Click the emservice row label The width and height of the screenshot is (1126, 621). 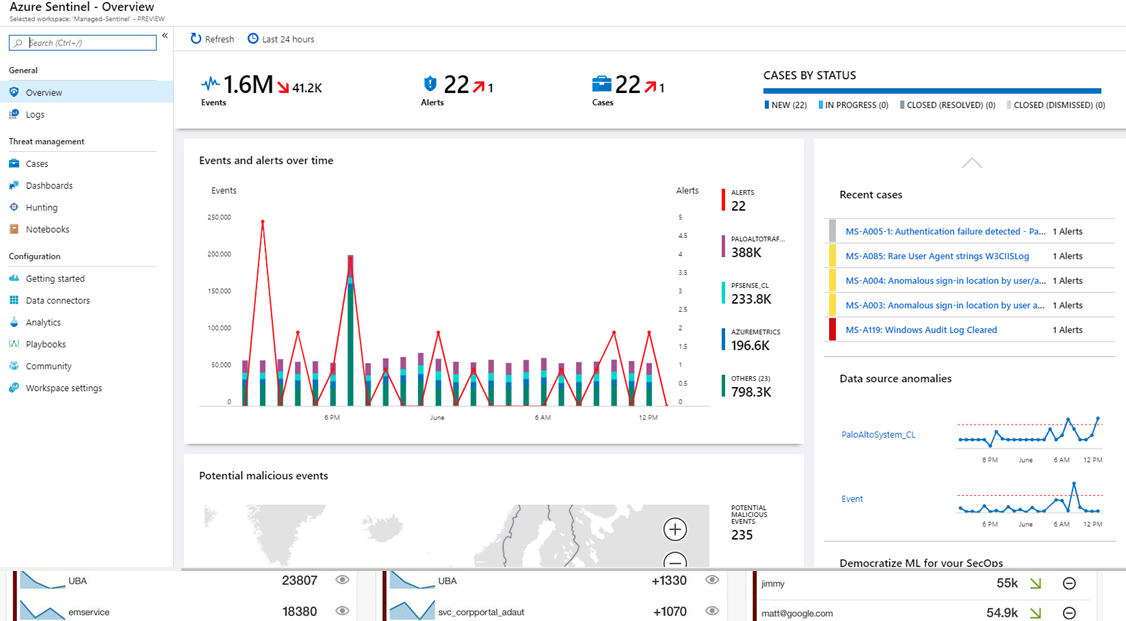(89, 612)
